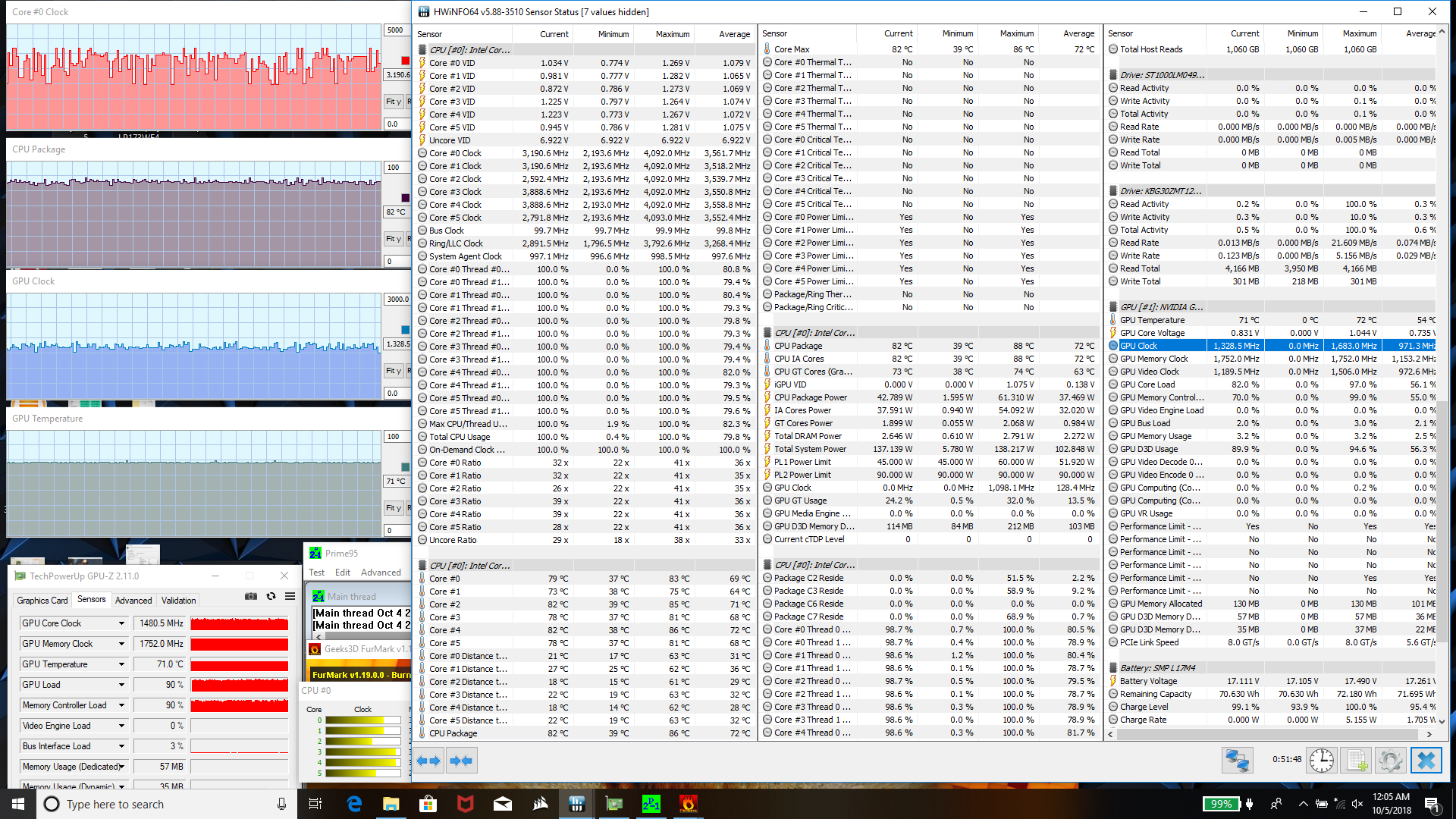Refresh GPU-Z sensors with the refresh icon
The width and height of the screenshot is (1456, 819).
pyautogui.click(x=271, y=597)
